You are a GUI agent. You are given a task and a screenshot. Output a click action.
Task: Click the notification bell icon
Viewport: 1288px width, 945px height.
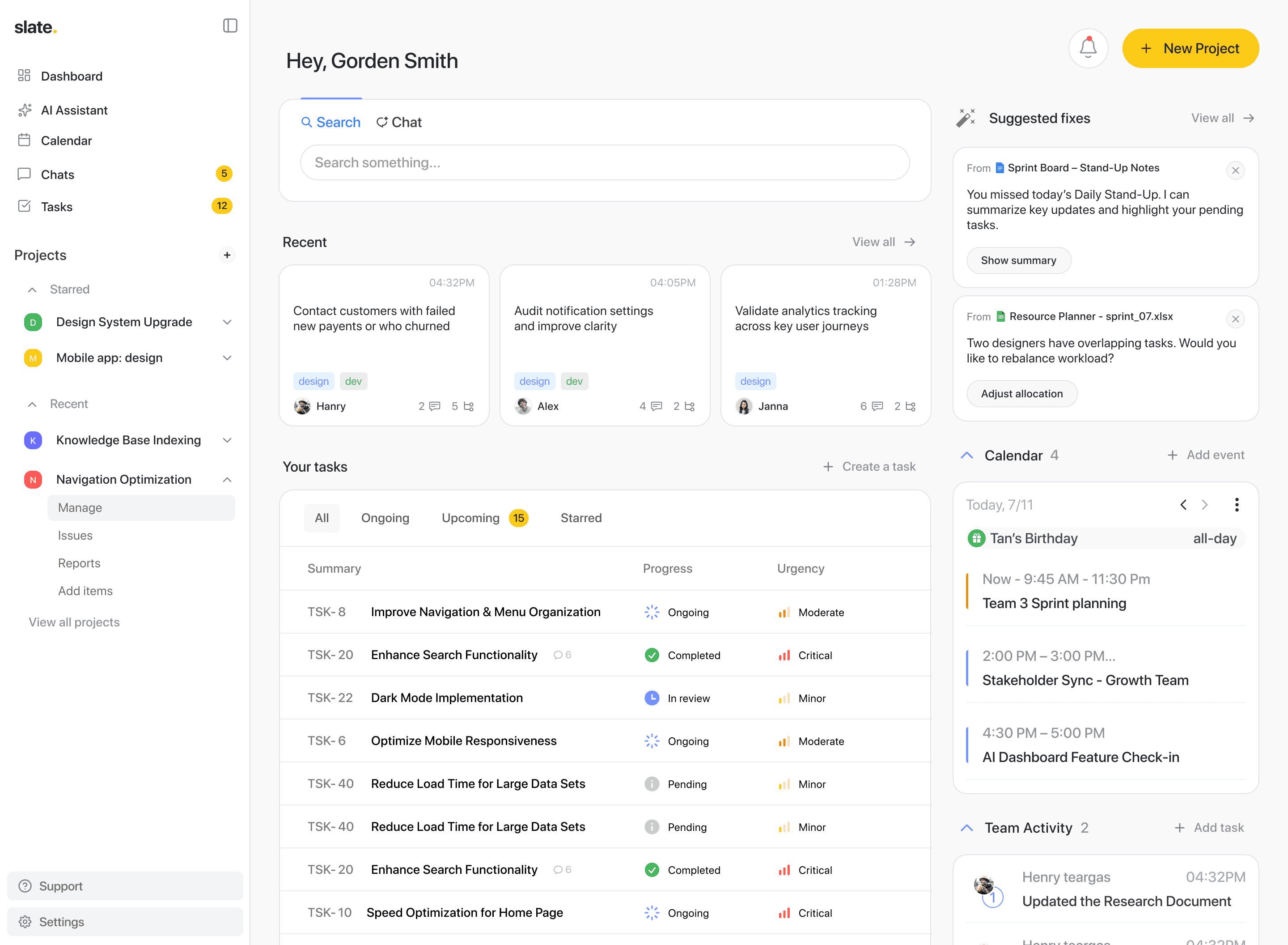point(1087,48)
